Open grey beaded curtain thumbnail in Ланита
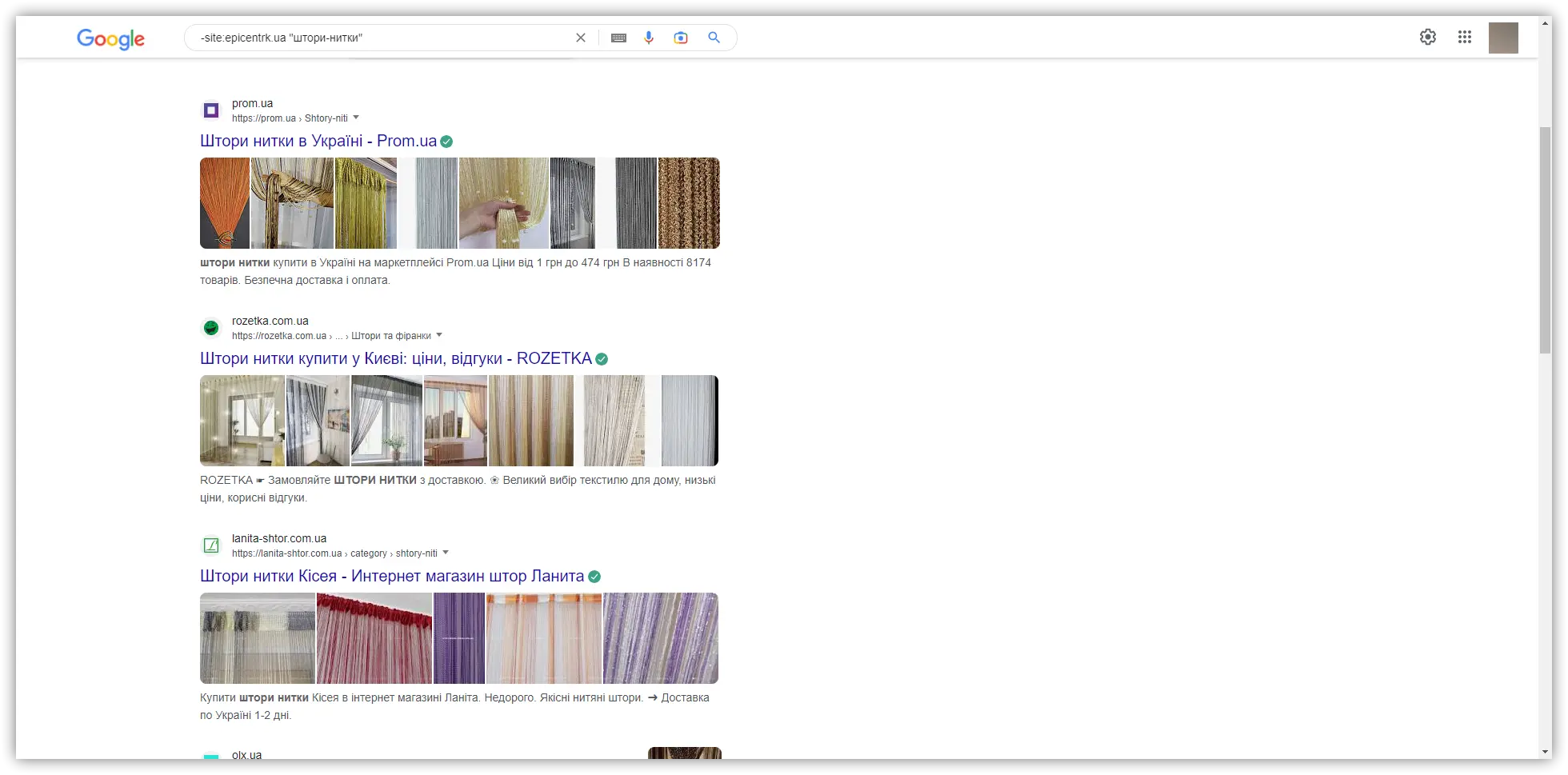1568x775 pixels. click(258, 638)
